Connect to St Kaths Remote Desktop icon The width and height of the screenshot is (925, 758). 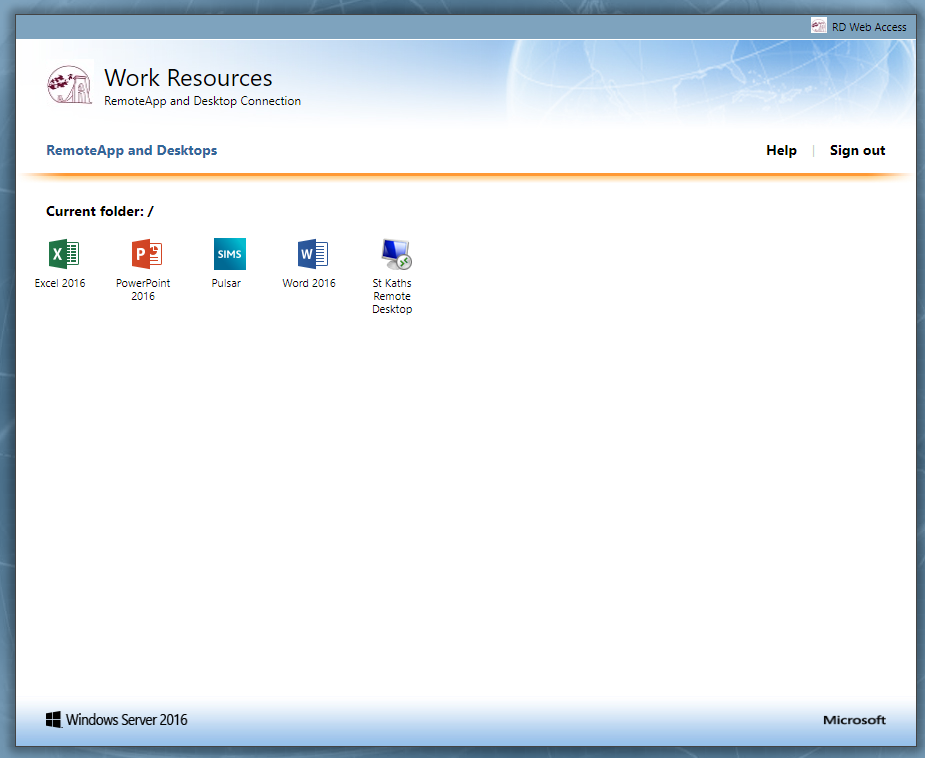click(396, 254)
